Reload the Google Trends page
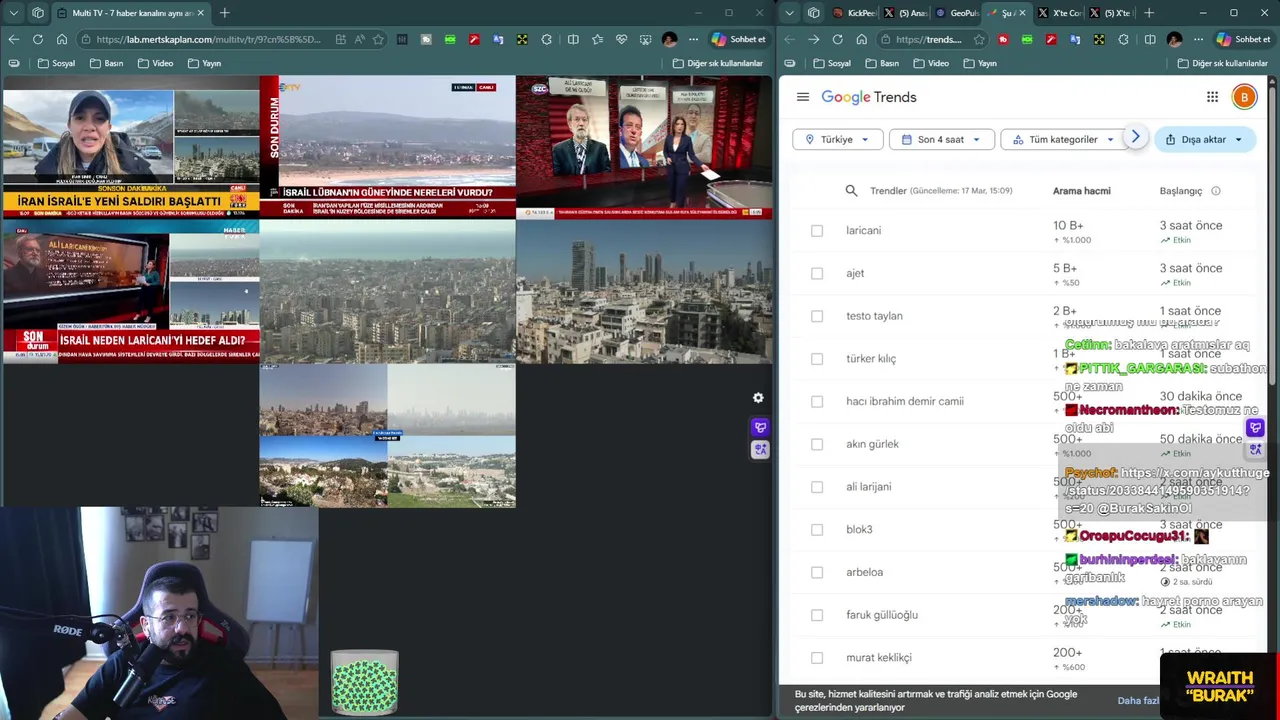 pos(837,39)
